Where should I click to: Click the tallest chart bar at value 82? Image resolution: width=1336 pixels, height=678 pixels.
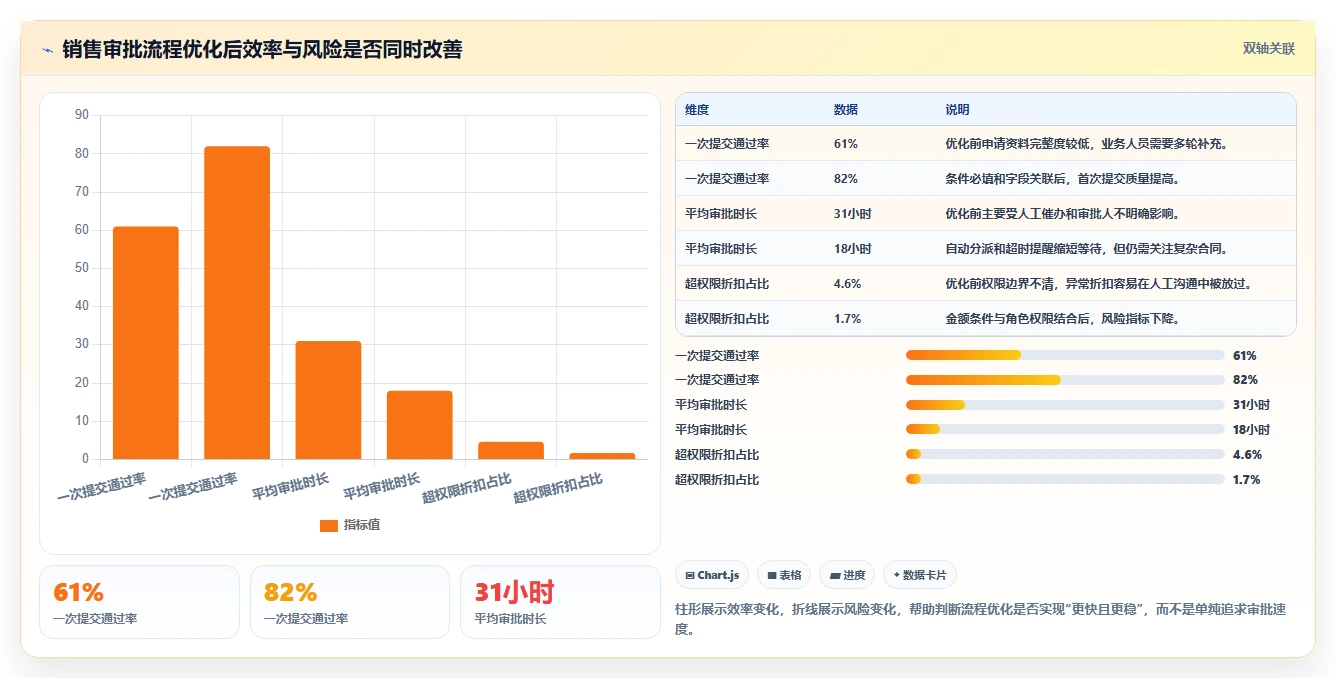237,303
